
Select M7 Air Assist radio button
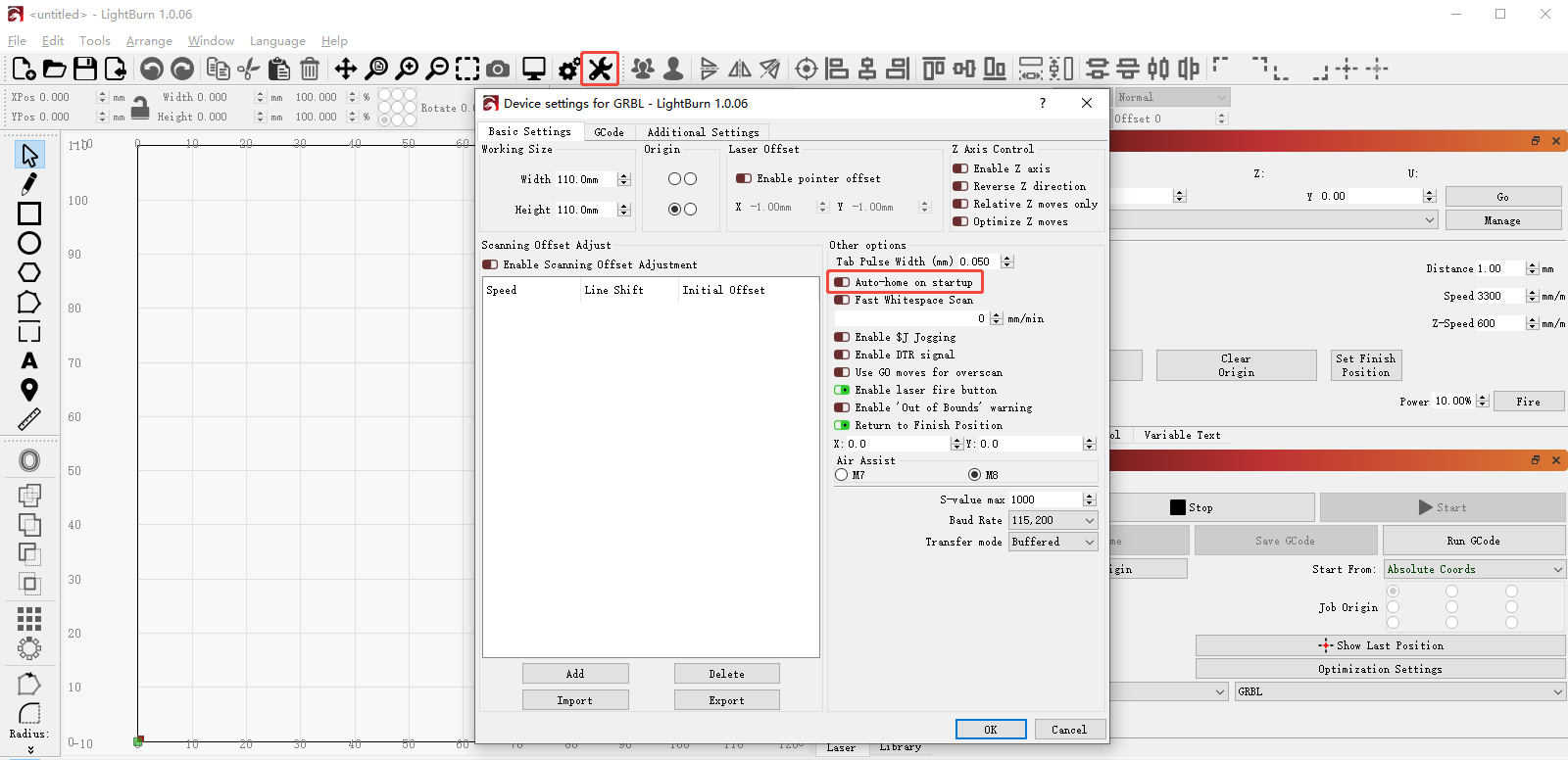coord(841,475)
